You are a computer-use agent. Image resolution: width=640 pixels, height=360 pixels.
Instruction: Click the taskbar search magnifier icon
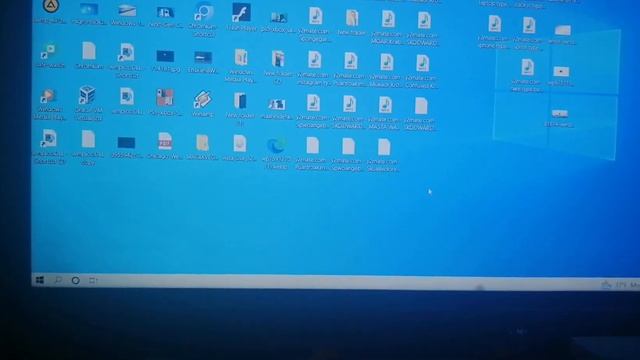[58, 280]
